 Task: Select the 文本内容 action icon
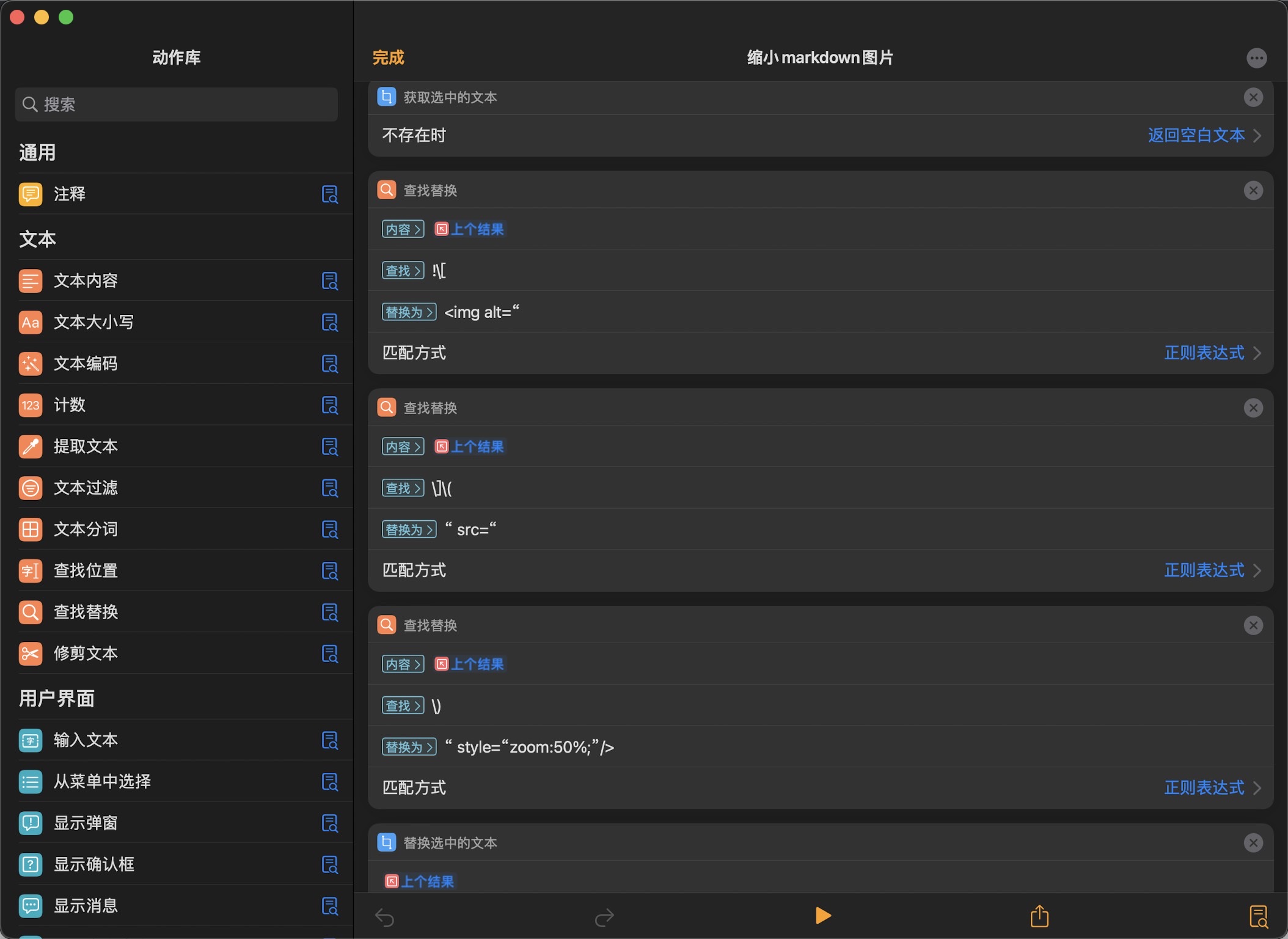pos(31,281)
